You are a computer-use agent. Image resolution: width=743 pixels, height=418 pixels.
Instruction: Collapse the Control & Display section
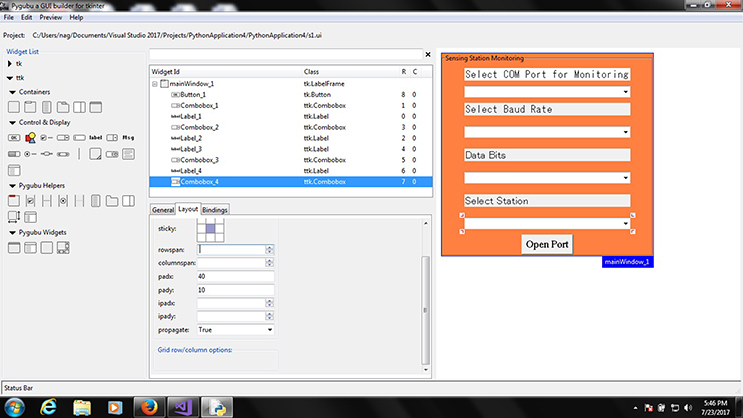point(13,122)
